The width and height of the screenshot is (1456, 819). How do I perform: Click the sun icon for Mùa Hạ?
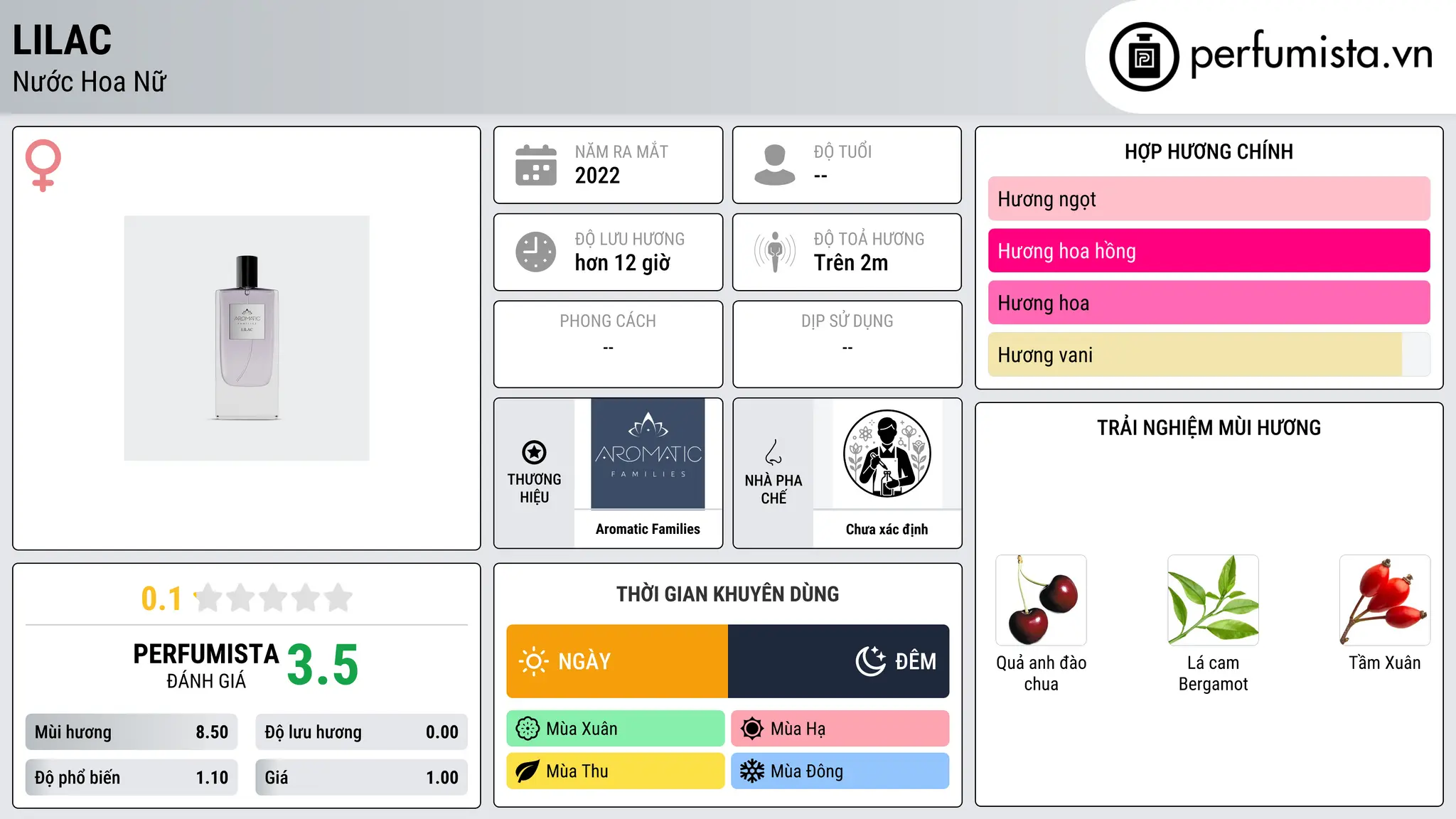[x=752, y=729]
